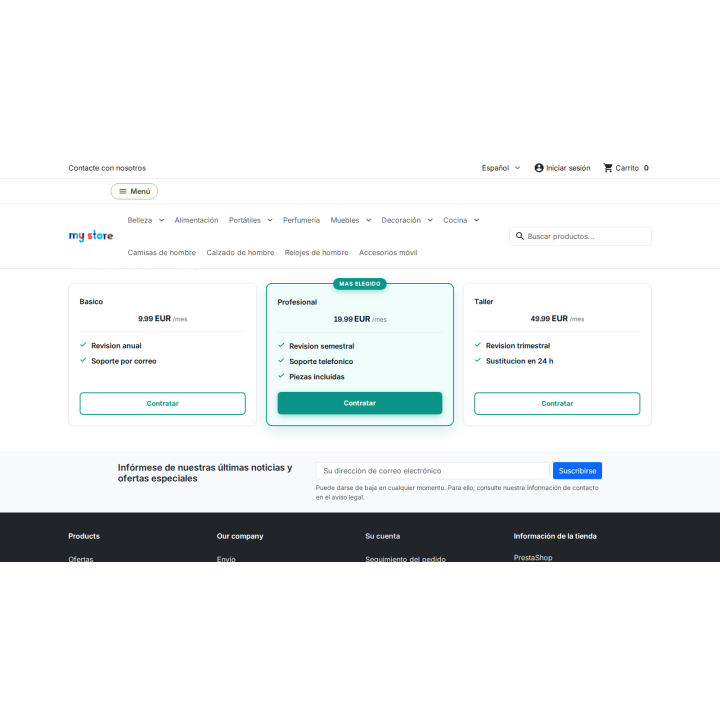Open Accesorios móvil category

[388, 253]
